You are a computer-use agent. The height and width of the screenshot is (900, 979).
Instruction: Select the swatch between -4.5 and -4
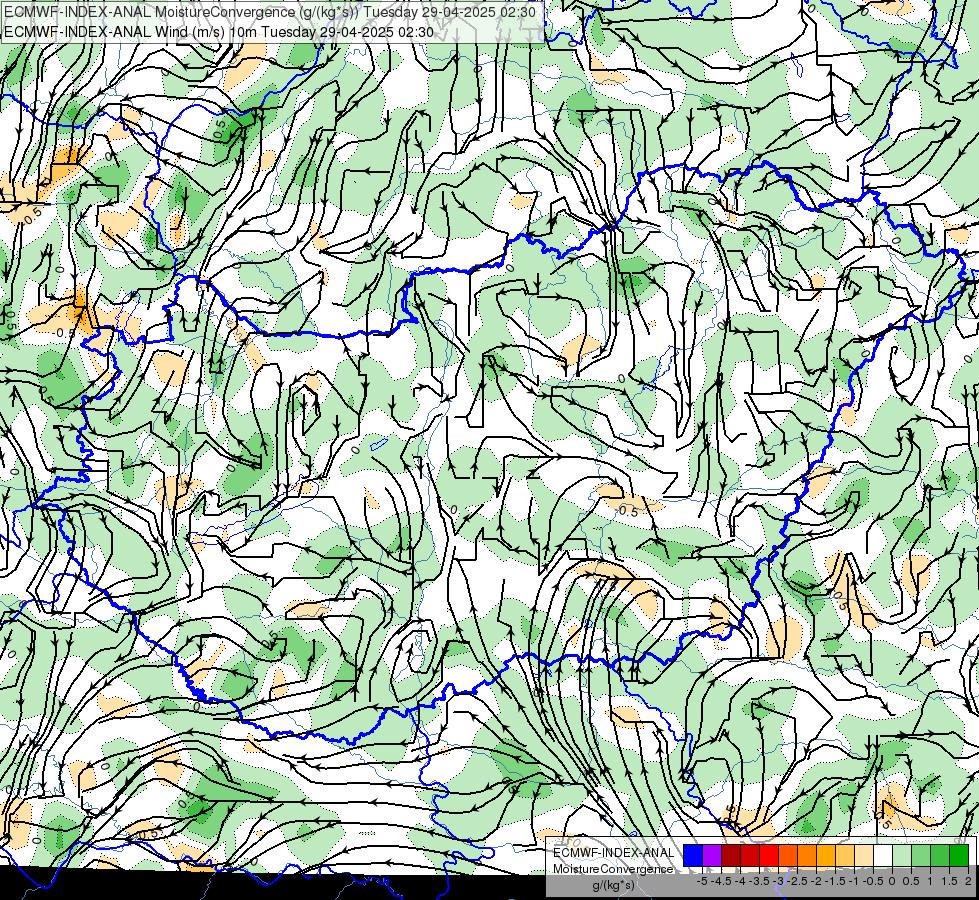coord(731,855)
